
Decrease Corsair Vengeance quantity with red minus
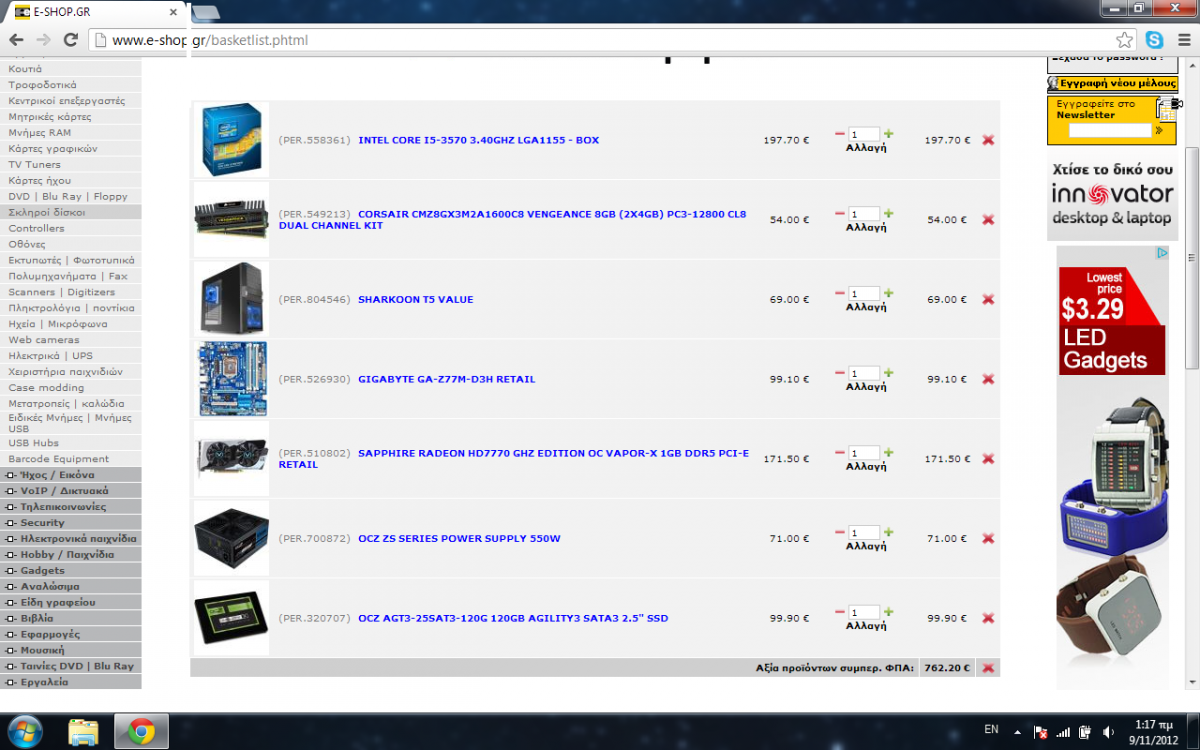pyautogui.click(x=839, y=213)
